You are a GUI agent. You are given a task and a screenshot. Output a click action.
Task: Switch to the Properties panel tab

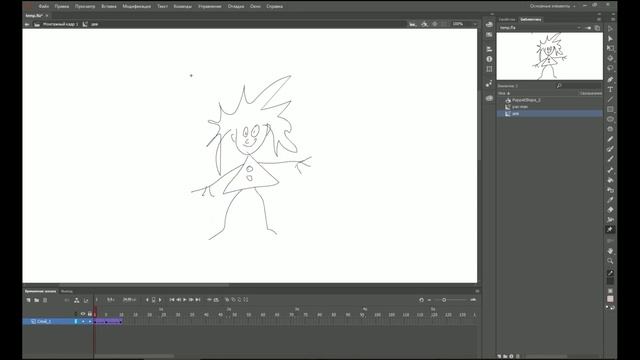click(507, 19)
